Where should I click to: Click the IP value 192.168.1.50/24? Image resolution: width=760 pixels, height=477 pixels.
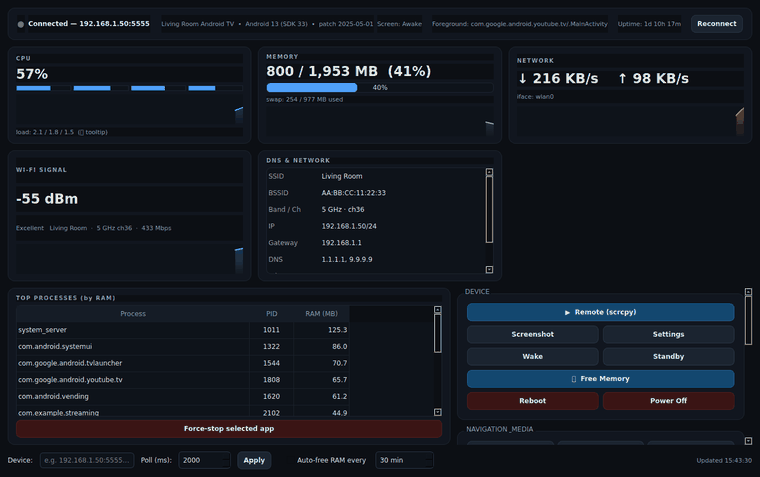349,226
